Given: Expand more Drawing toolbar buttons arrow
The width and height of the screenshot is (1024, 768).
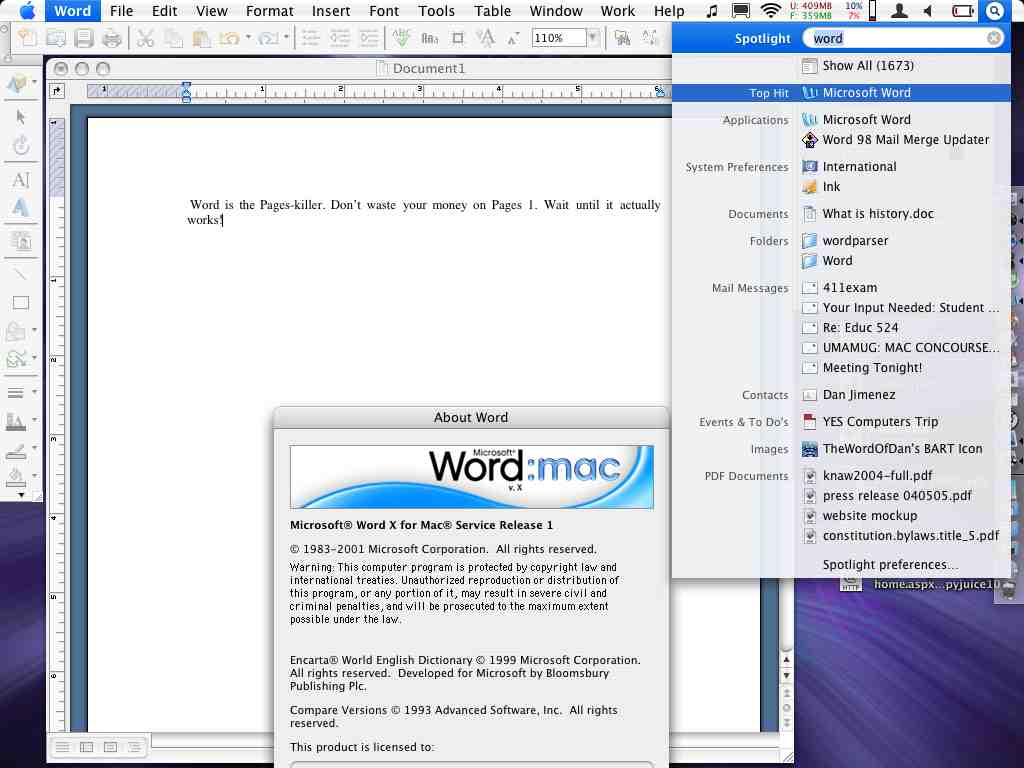Looking at the screenshot, I should (x=21, y=496).
